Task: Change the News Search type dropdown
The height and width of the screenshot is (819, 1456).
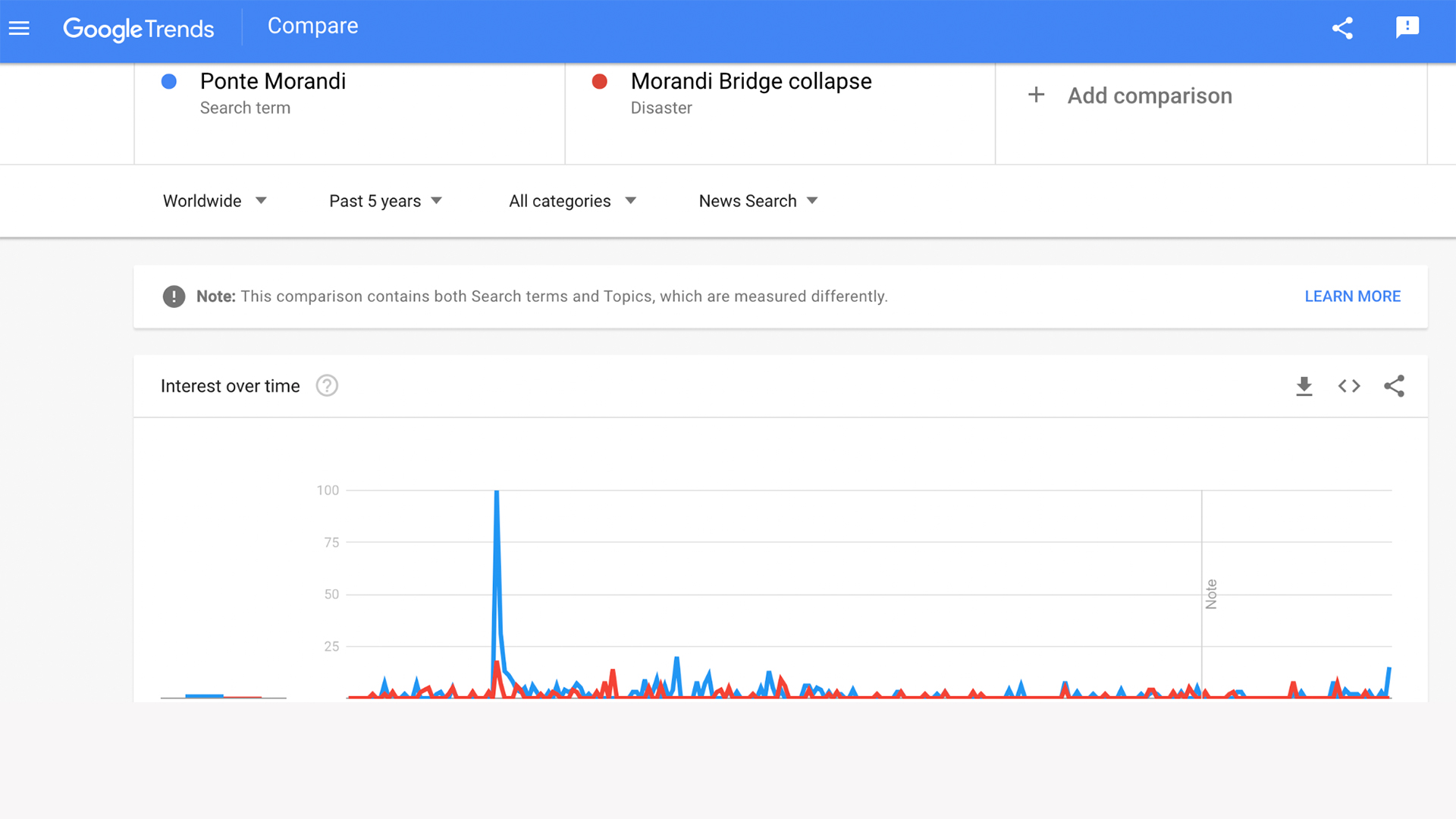Action: (758, 201)
